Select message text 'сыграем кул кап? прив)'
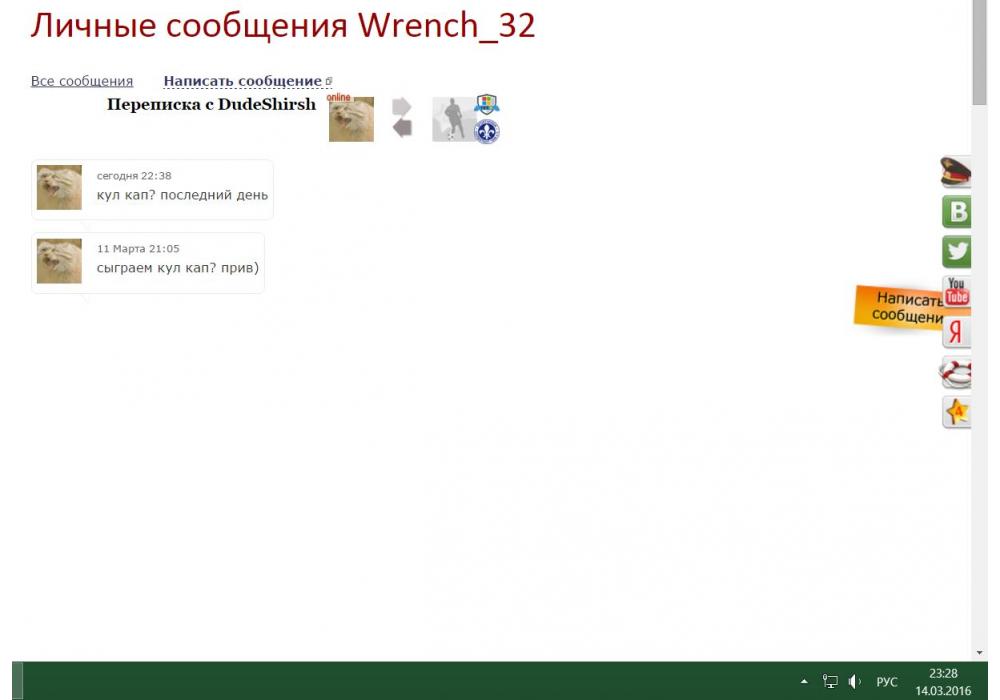Screen dimensions: 1000x700 coord(178,268)
